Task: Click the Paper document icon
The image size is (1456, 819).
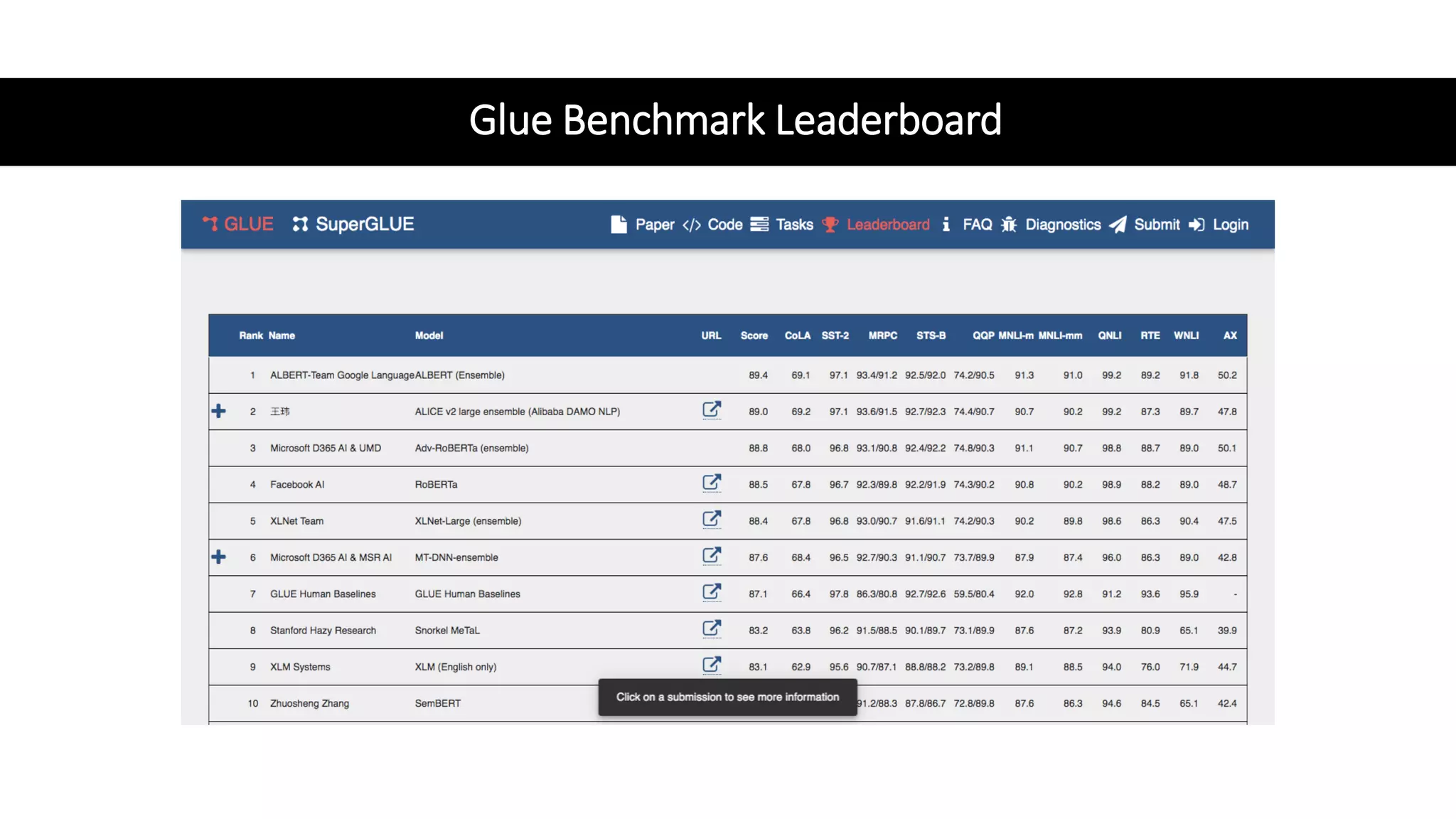Action: pyautogui.click(x=619, y=225)
